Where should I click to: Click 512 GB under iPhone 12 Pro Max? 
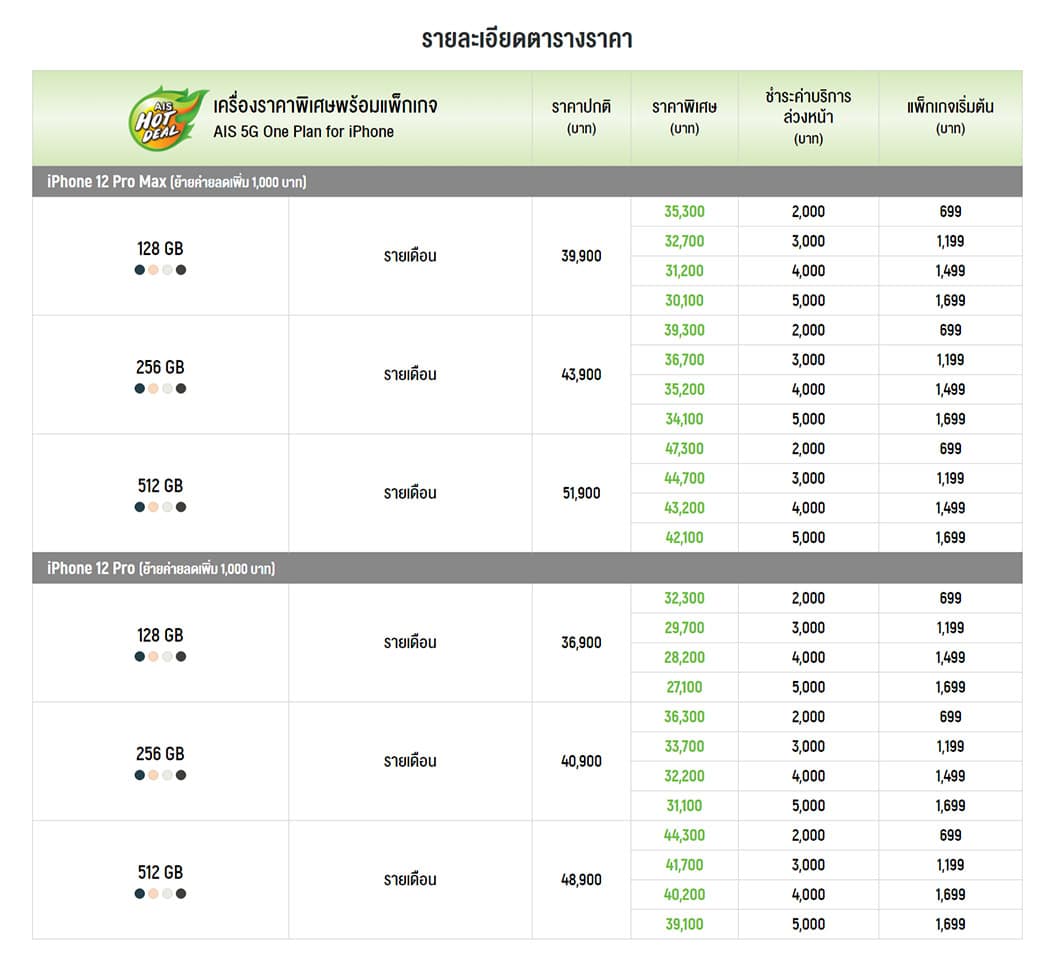click(x=160, y=486)
